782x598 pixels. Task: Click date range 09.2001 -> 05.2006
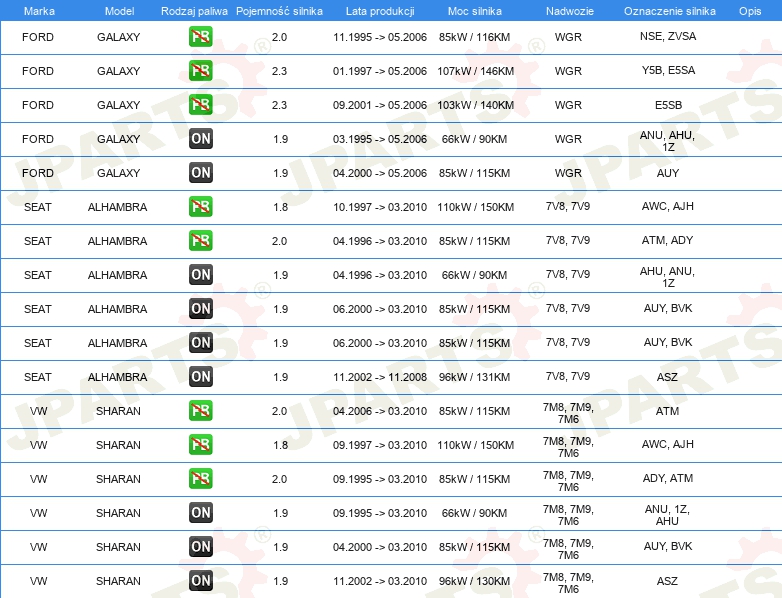click(380, 105)
